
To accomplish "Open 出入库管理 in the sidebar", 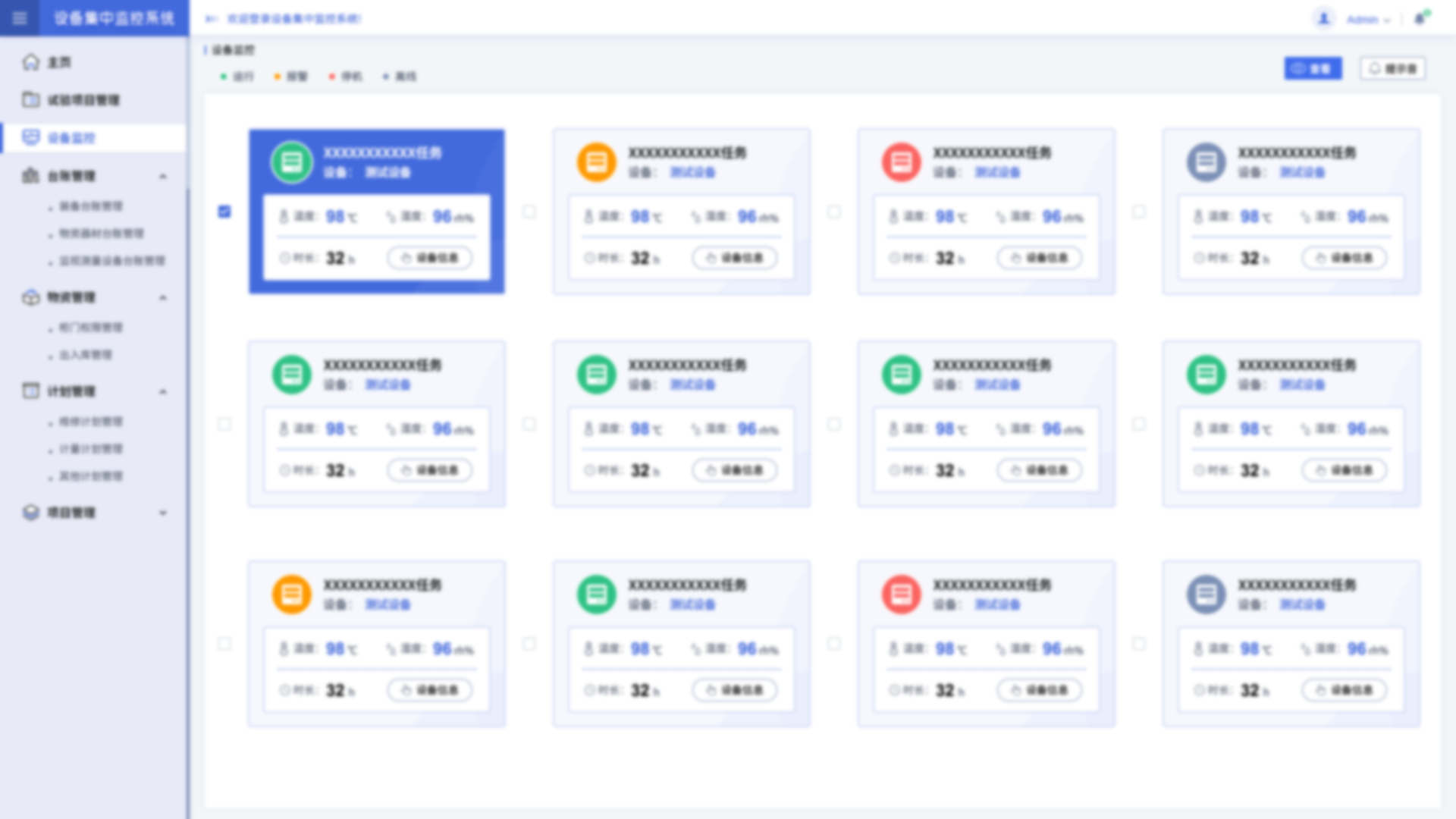I will 86,355.
